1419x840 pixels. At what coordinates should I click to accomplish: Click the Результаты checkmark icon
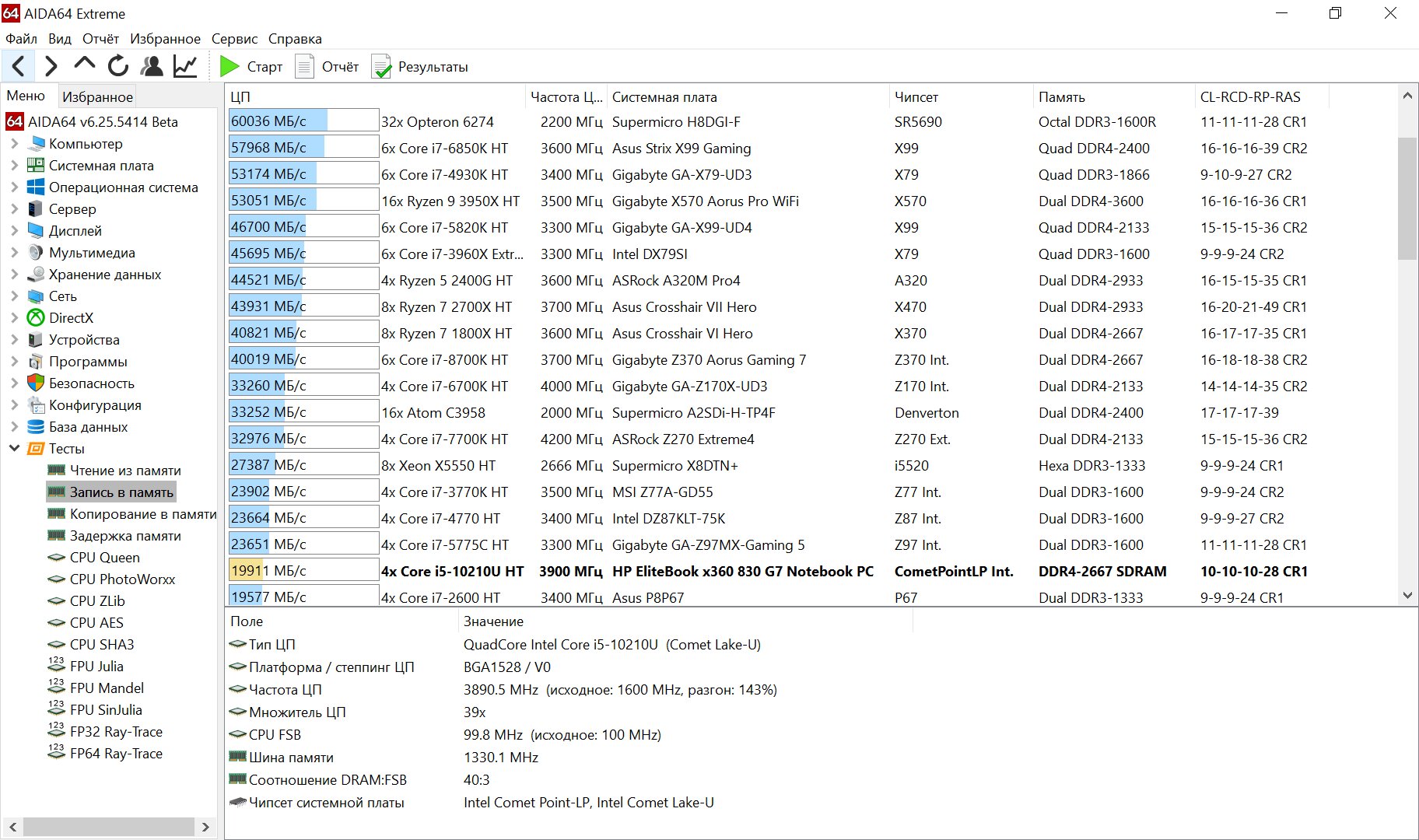coord(381,67)
